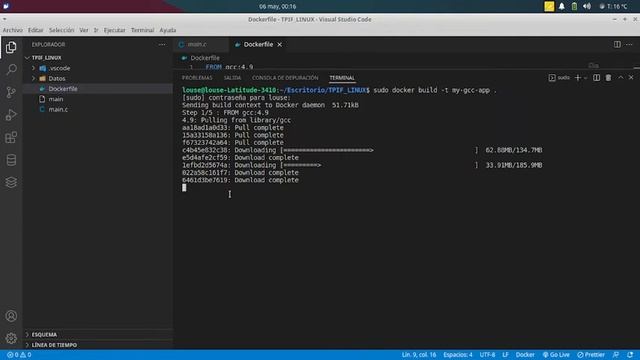Screen dimensions: 640x360
Task: Open the Ir menu
Action: pos(96,30)
